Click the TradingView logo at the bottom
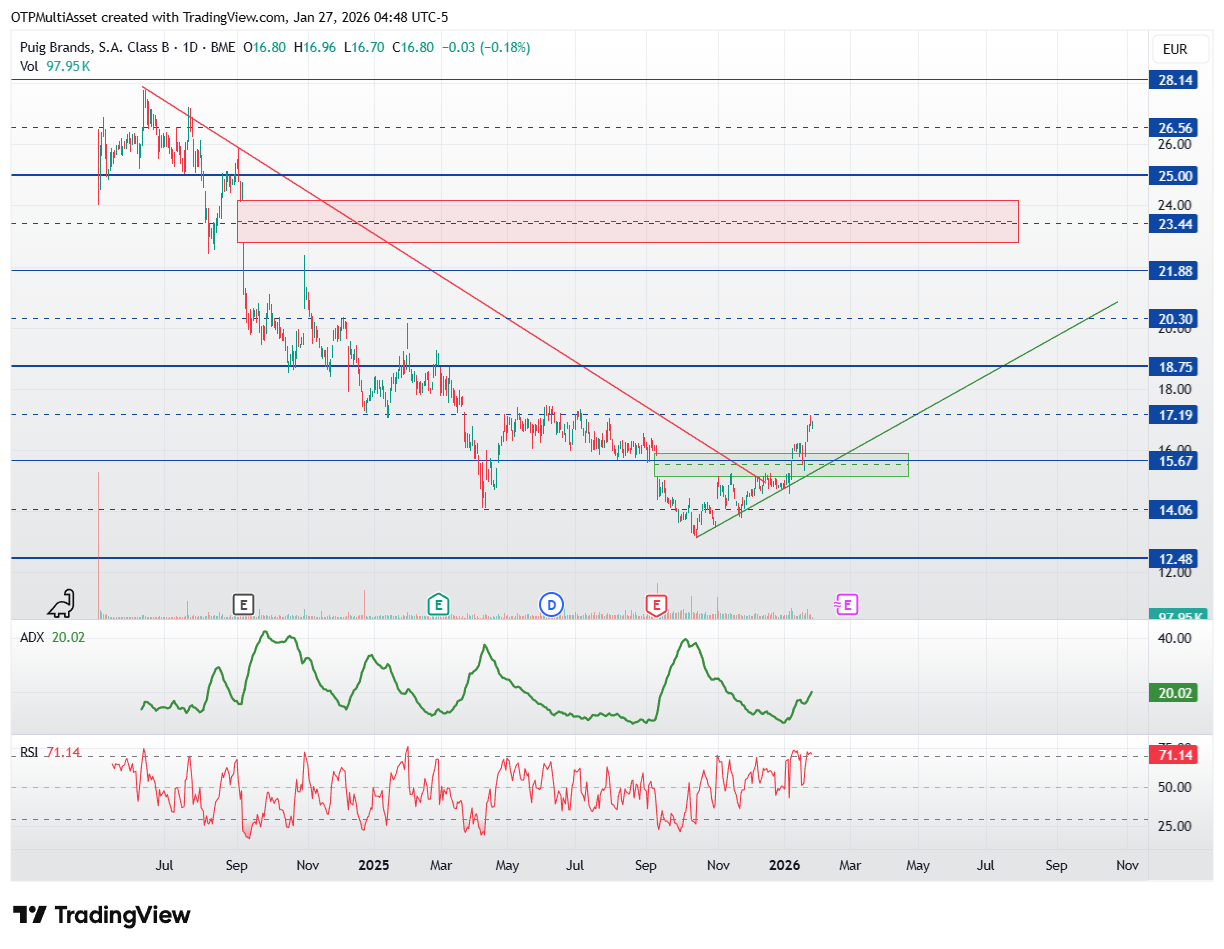This screenshot has width=1224, height=949. pos(102,914)
